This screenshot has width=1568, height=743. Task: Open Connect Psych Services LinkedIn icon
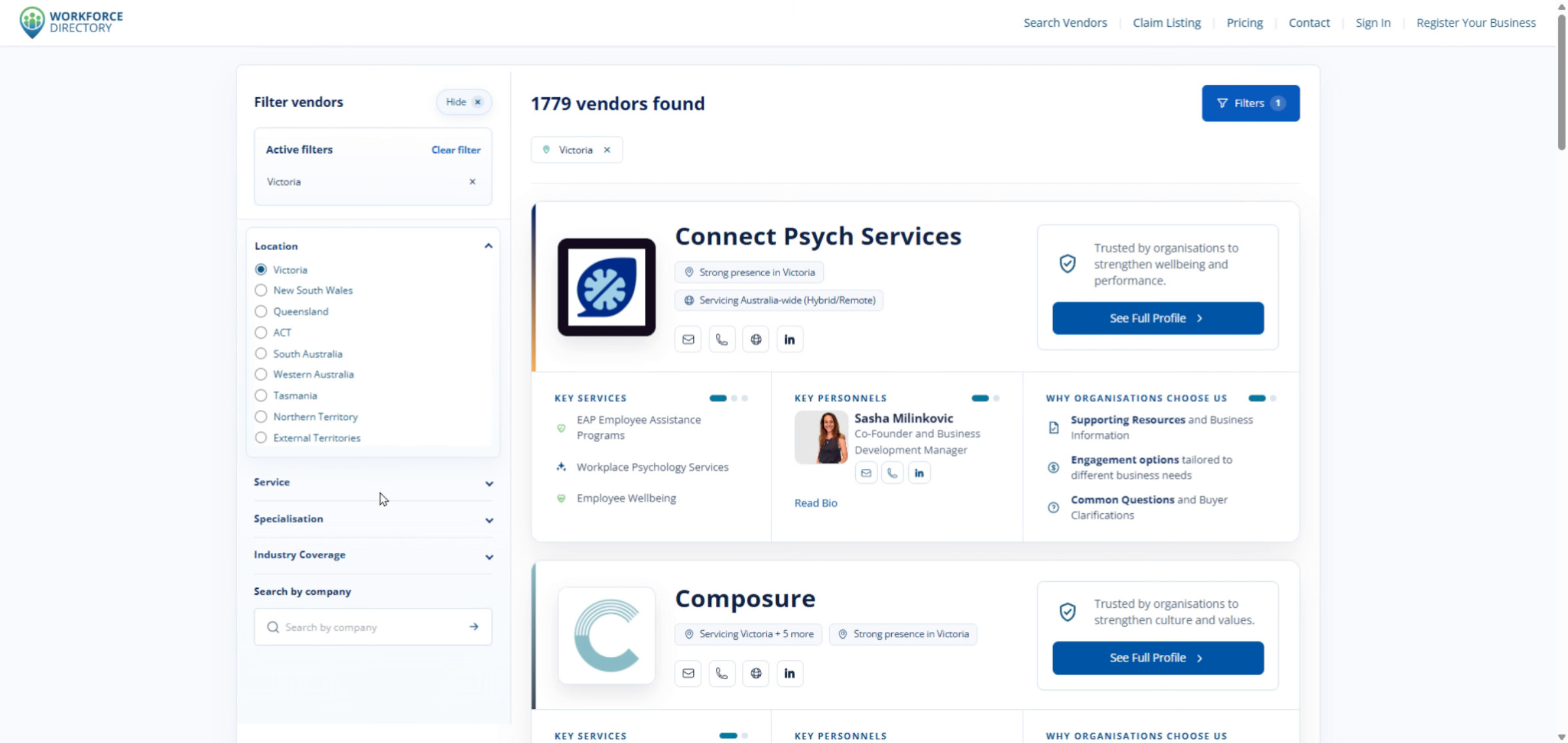point(790,340)
